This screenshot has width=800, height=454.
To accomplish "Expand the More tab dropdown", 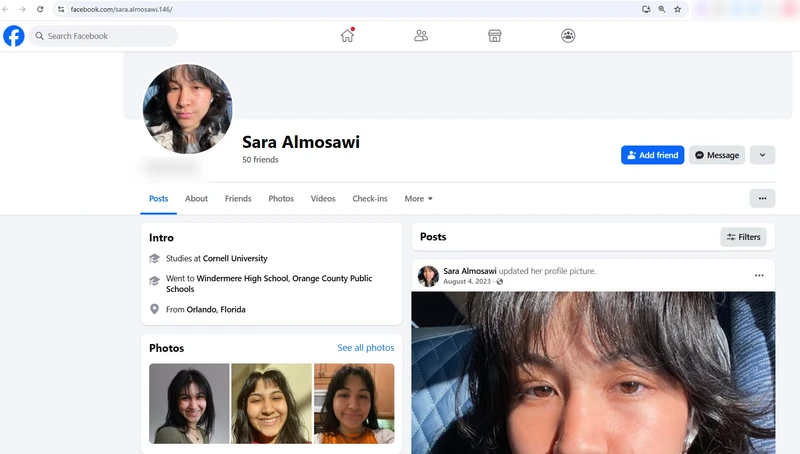I will (x=418, y=199).
